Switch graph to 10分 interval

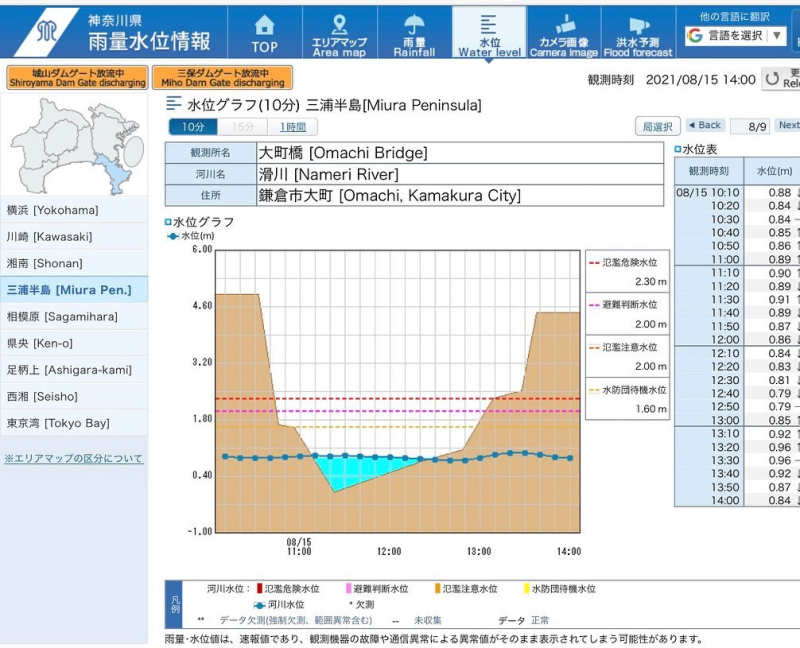pos(193,127)
